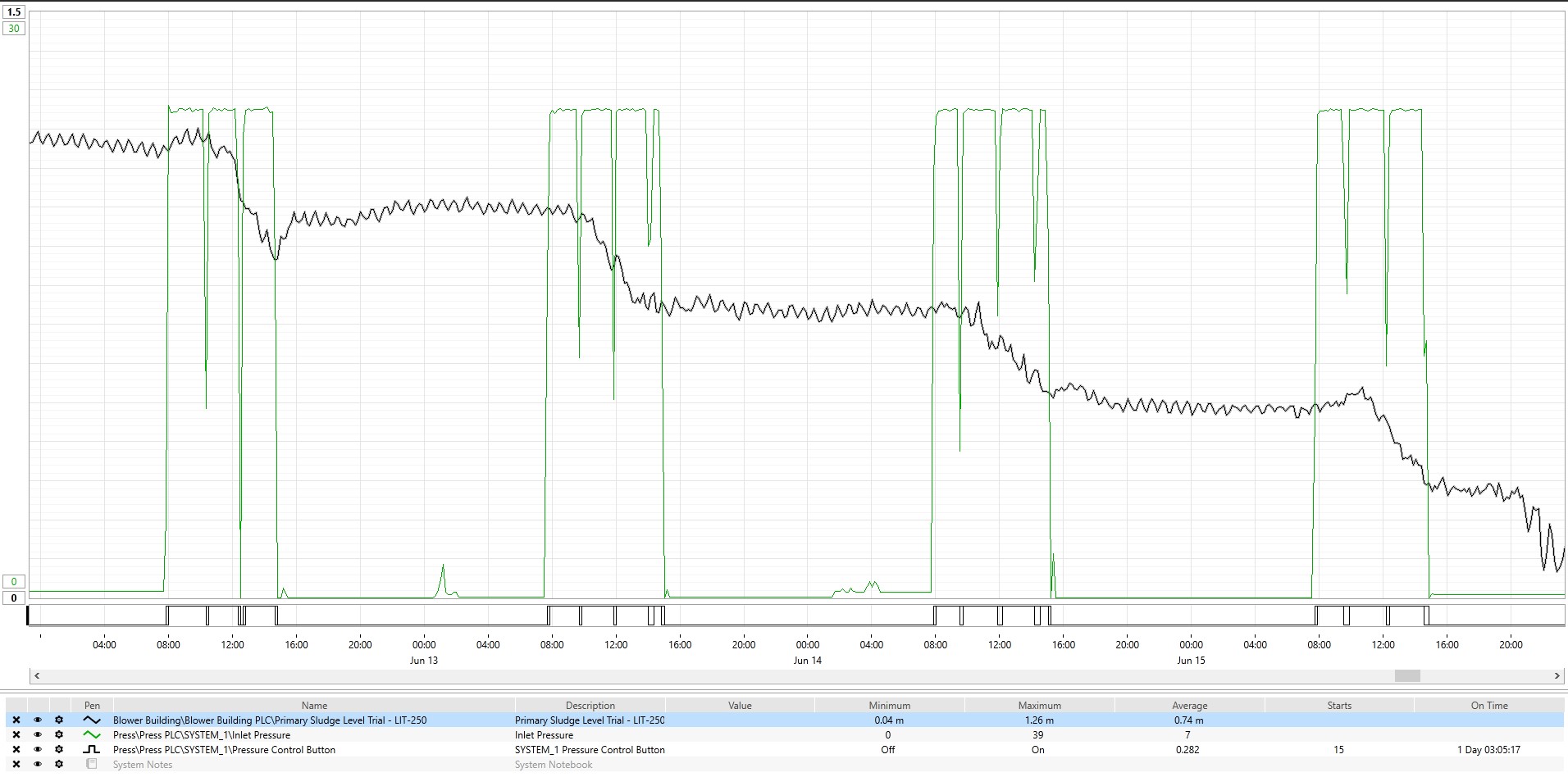Hide the Primary Sludge Level Trial trace
The height and width of the screenshot is (777, 1568).
(38, 720)
